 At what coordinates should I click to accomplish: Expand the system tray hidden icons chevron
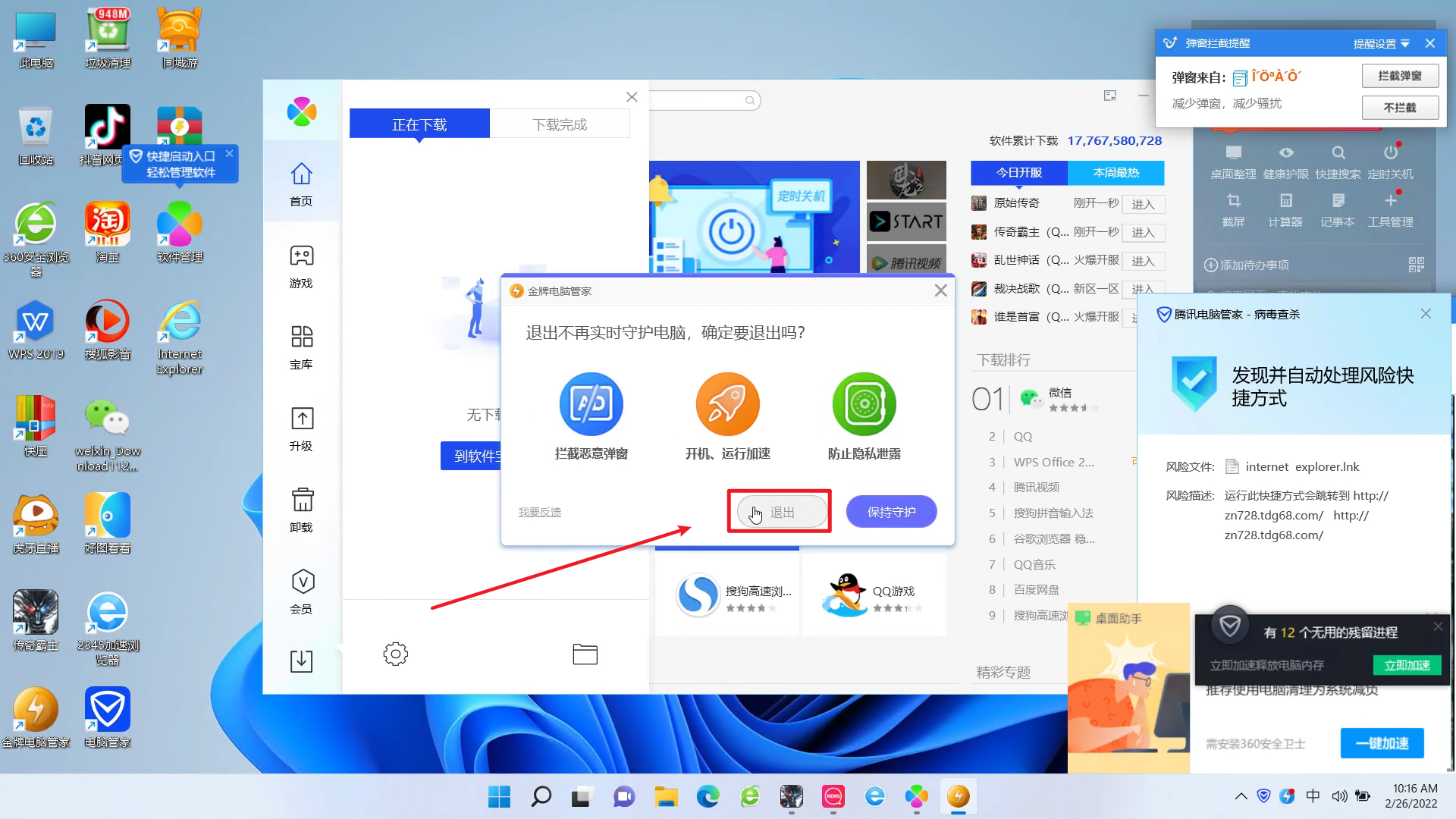tap(1241, 796)
